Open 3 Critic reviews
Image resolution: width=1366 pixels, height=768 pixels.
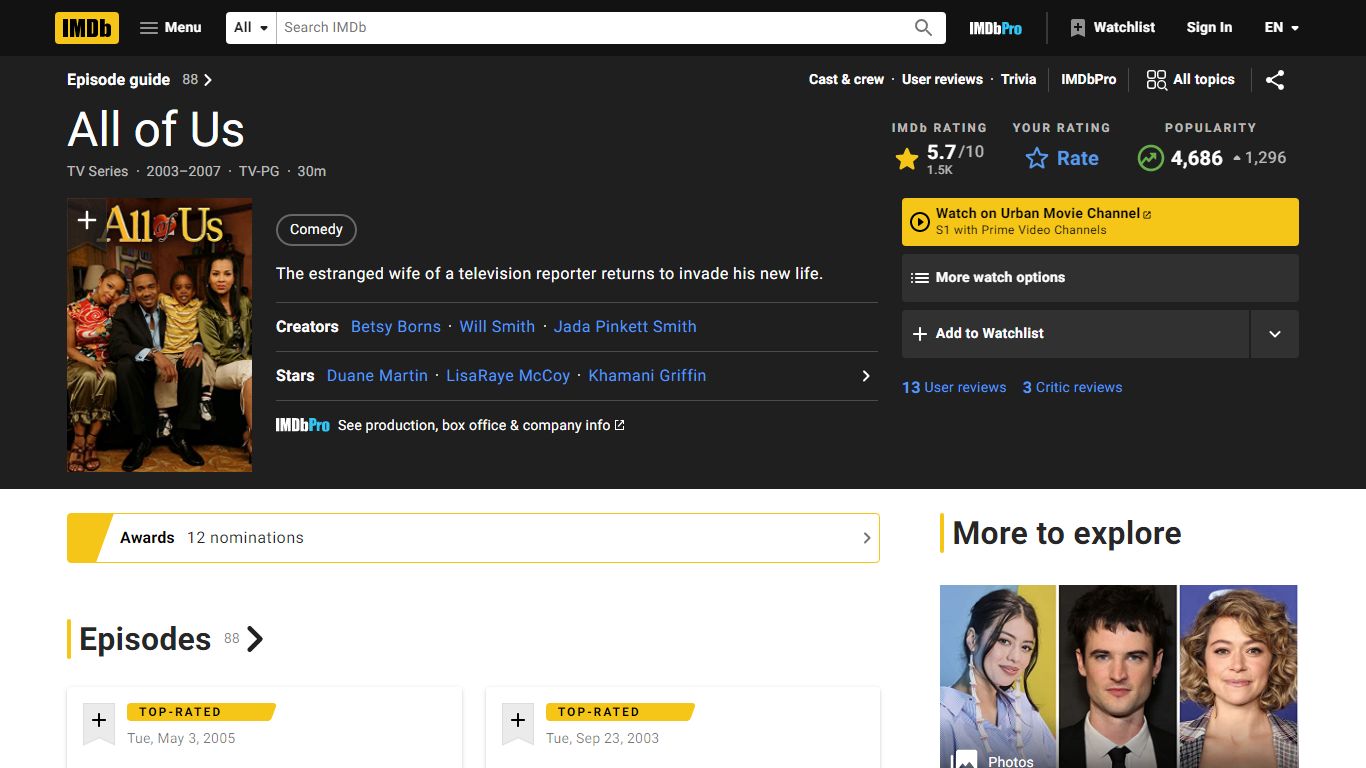coord(1072,388)
